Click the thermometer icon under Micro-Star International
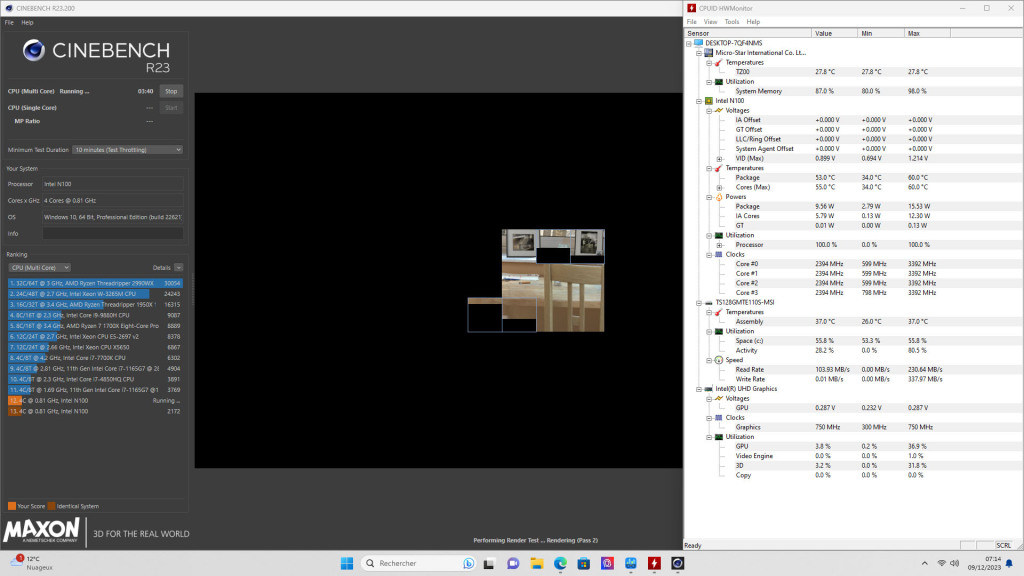This screenshot has width=1024, height=576. 718,63
